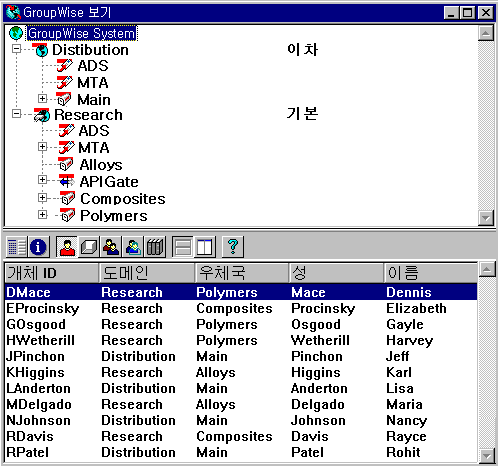Screen dimensions: 498x466
Task: Open help with the question mark icon
Action: 233,247
